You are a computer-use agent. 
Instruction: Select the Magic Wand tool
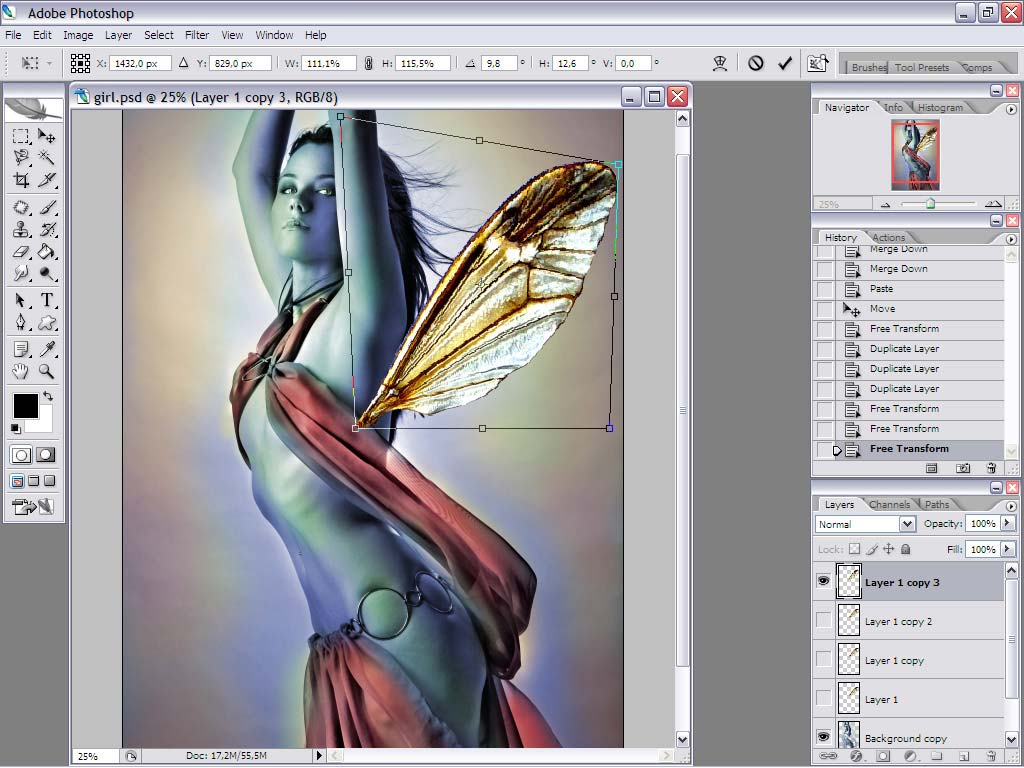coord(46,157)
